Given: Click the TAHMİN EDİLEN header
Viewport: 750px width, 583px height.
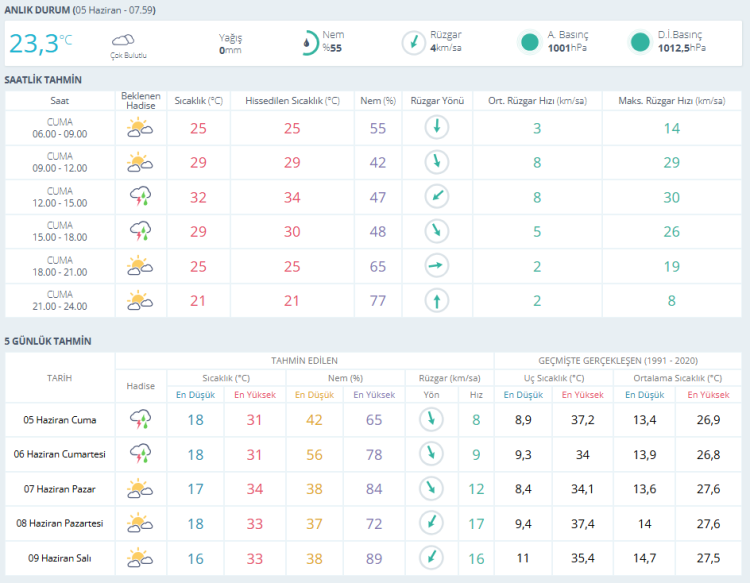Looking at the screenshot, I should [304, 361].
